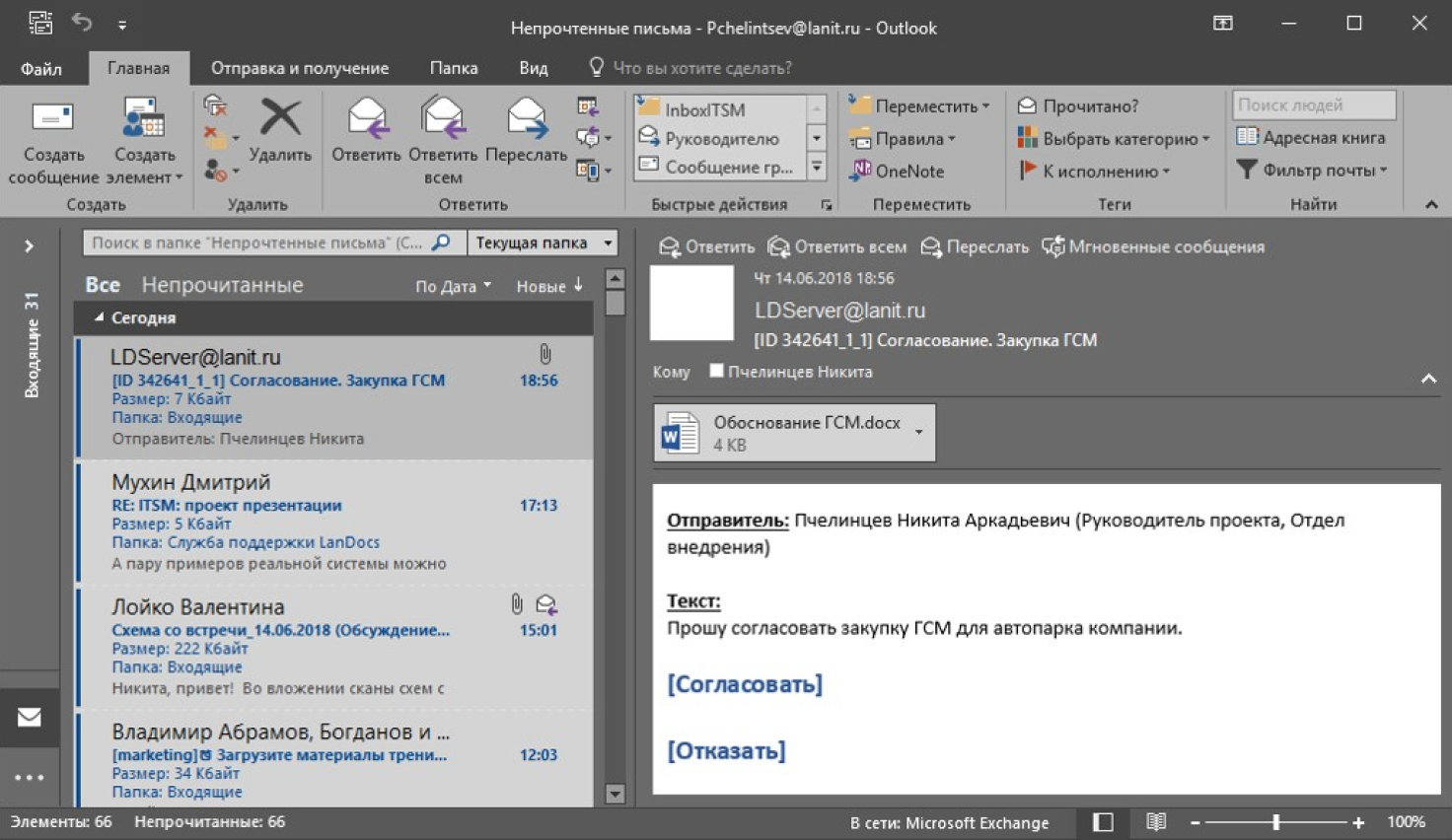This screenshot has height=840, width=1452.
Task: Reverse sort order with the Новые arrow
Action: (578, 285)
